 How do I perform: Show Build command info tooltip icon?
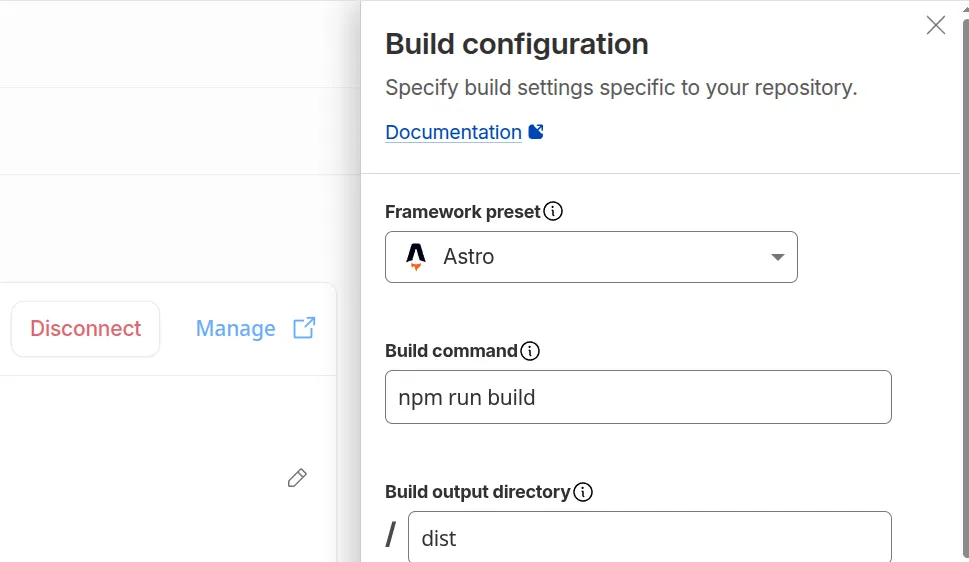tap(530, 351)
